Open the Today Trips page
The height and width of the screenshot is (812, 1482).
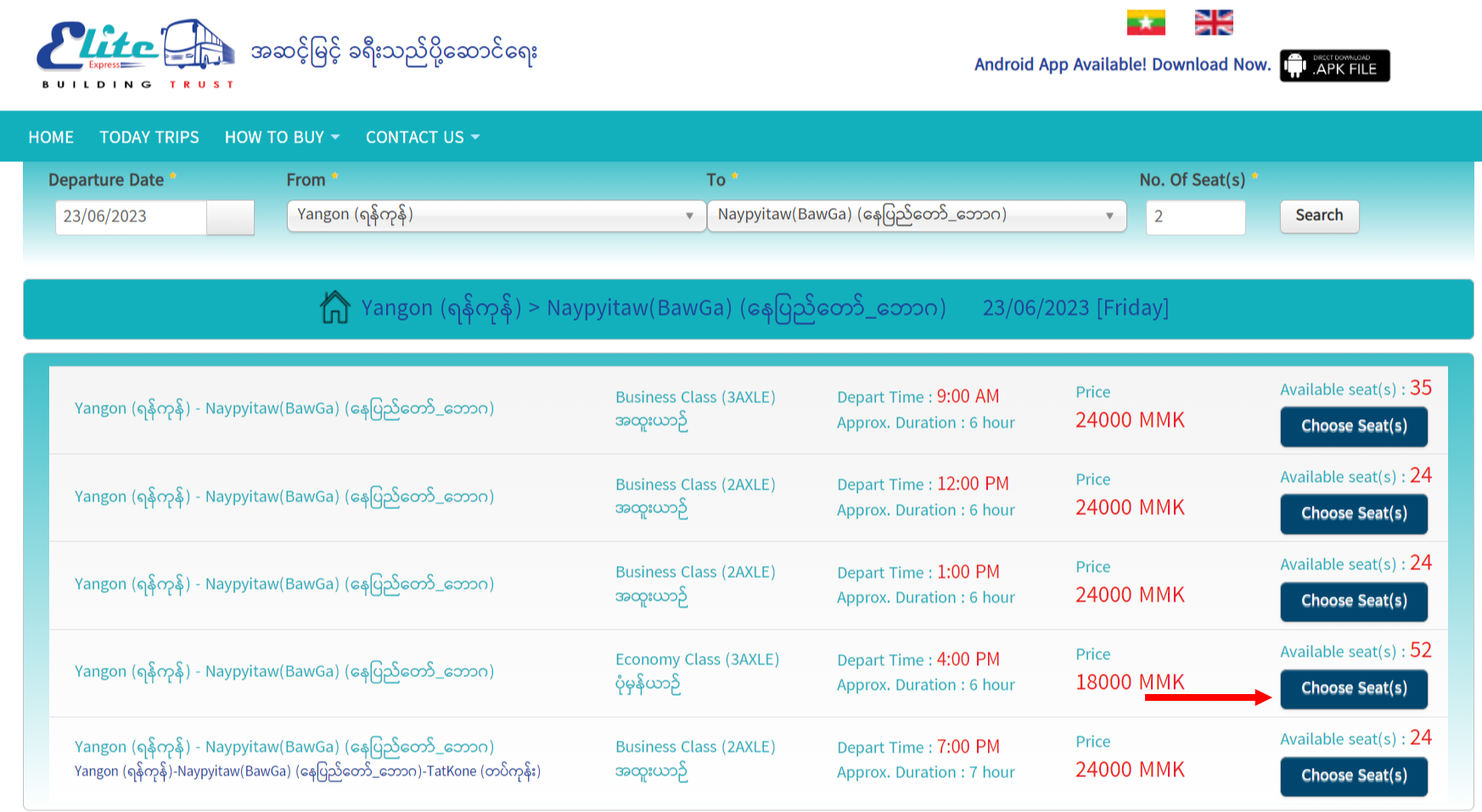point(149,137)
